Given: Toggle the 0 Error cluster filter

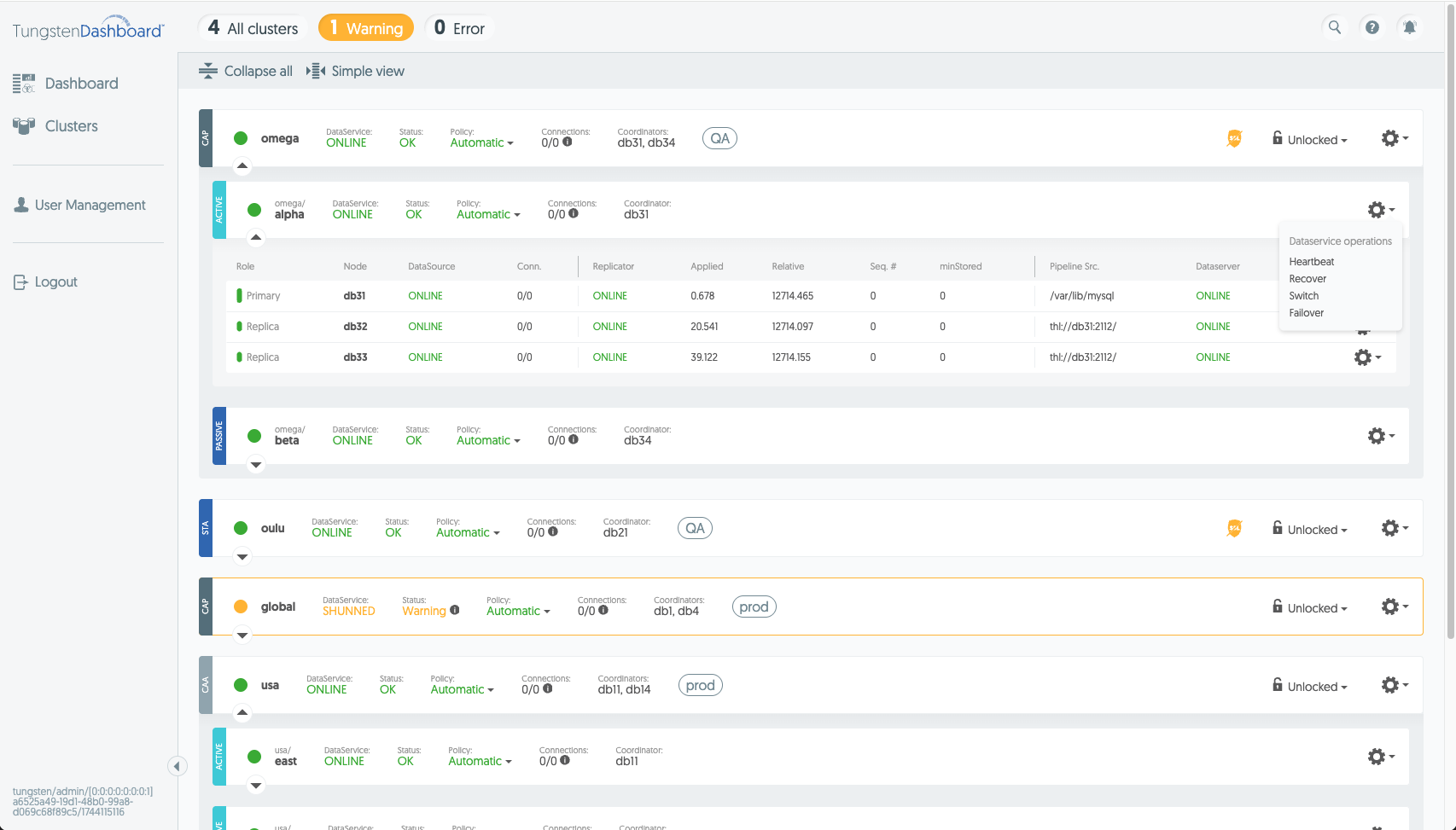Looking at the screenshot, I should tap(459, 27).
